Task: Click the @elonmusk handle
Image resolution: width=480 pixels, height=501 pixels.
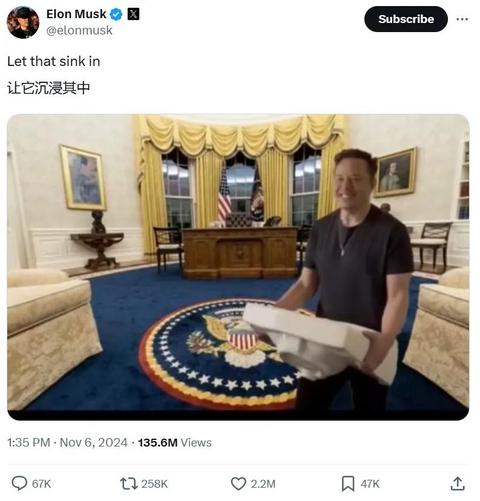Action: click(79, 30)
